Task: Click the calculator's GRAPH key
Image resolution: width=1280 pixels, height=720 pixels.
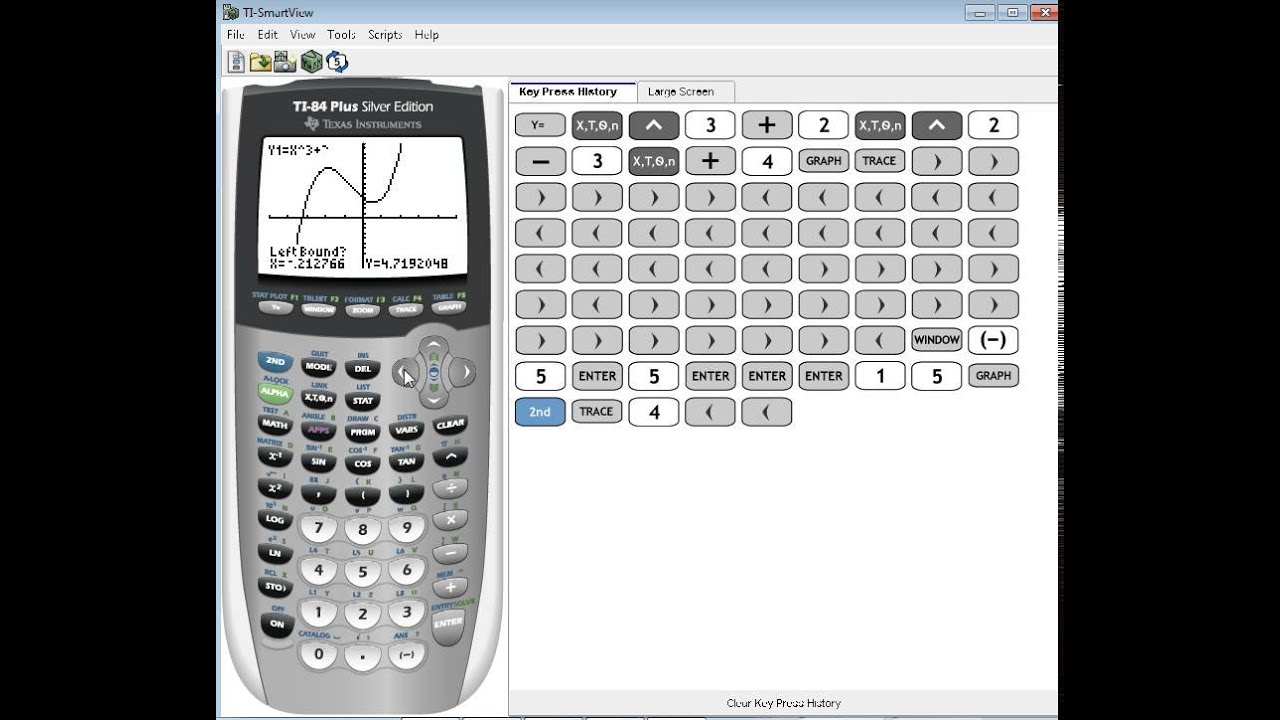Action: 449,307
